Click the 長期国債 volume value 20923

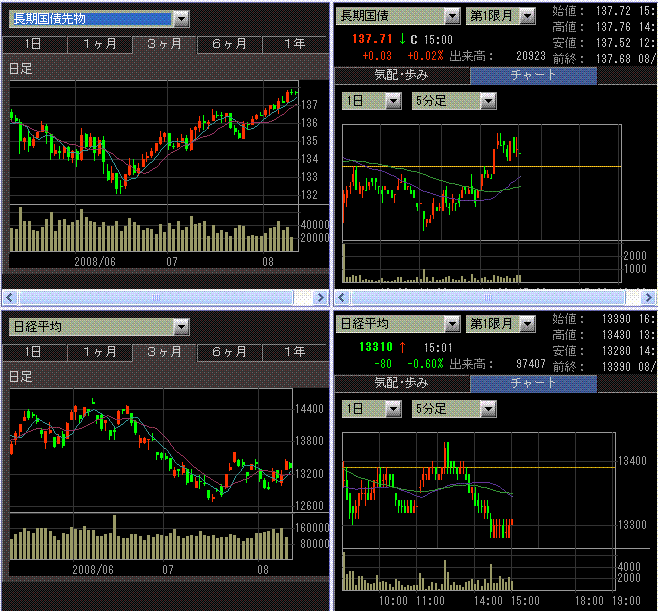[531, 56]
